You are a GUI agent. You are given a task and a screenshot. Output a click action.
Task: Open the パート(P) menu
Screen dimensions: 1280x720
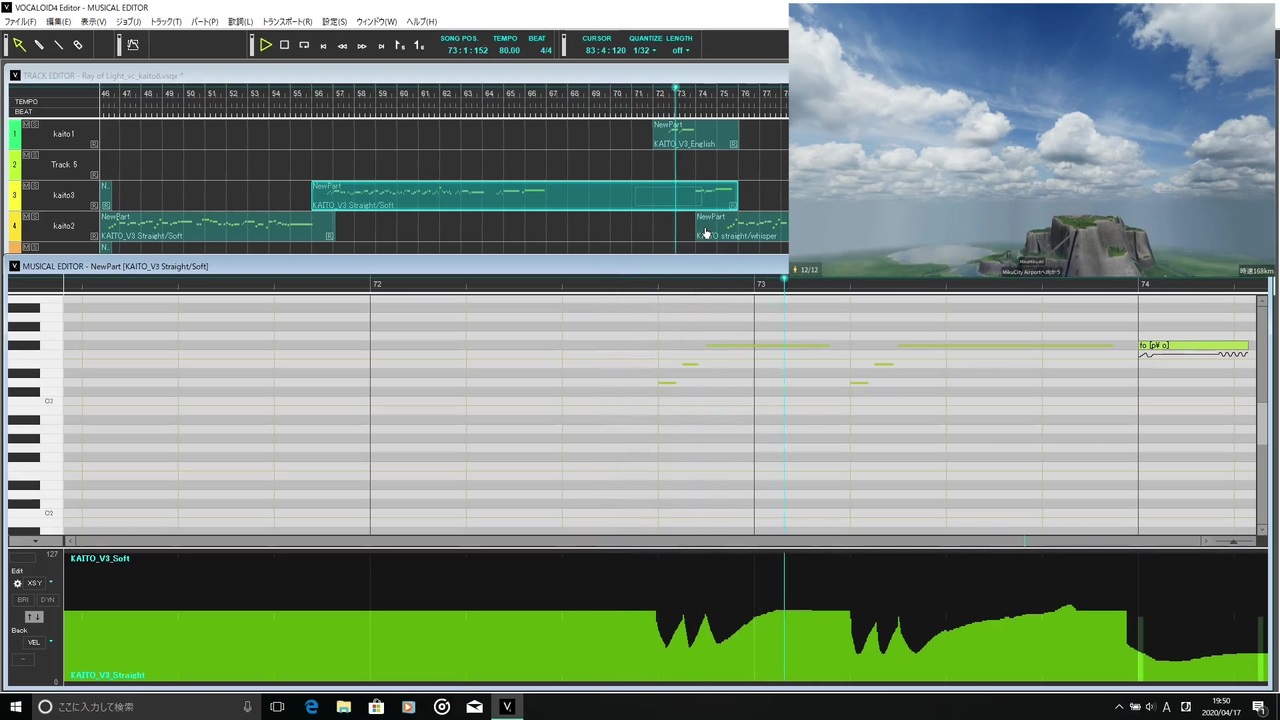tap(204, 22)
